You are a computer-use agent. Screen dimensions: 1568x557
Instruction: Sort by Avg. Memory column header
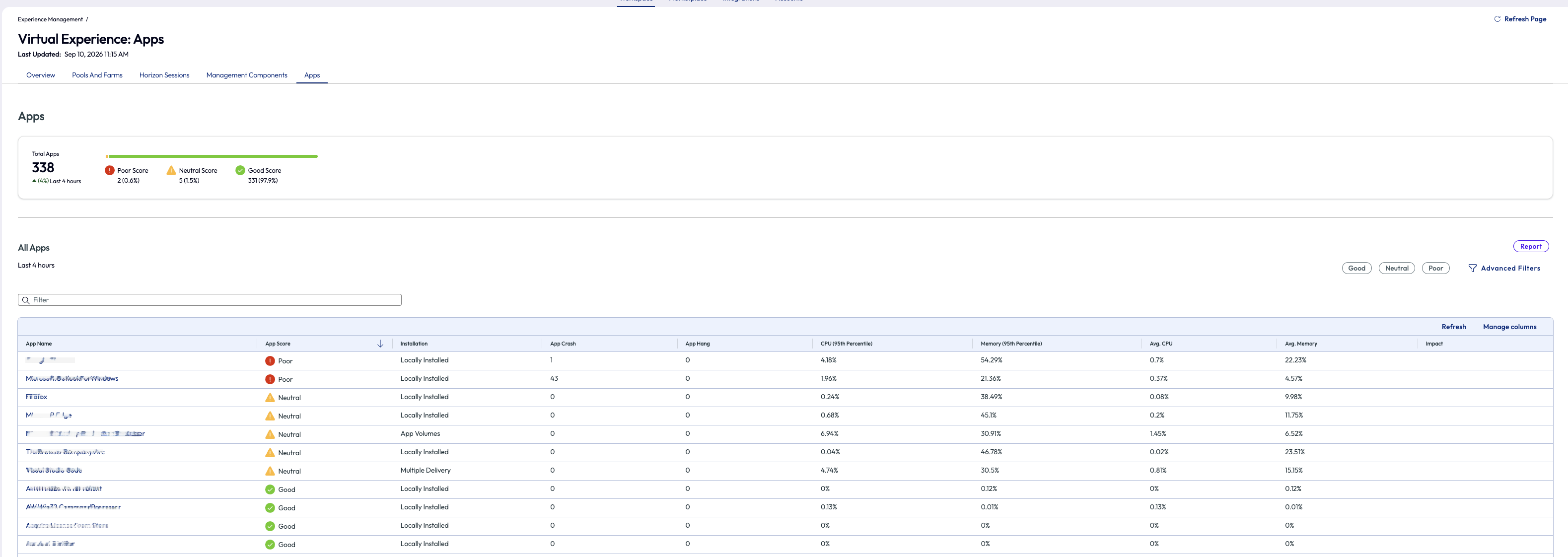[x=1301, y=344]
